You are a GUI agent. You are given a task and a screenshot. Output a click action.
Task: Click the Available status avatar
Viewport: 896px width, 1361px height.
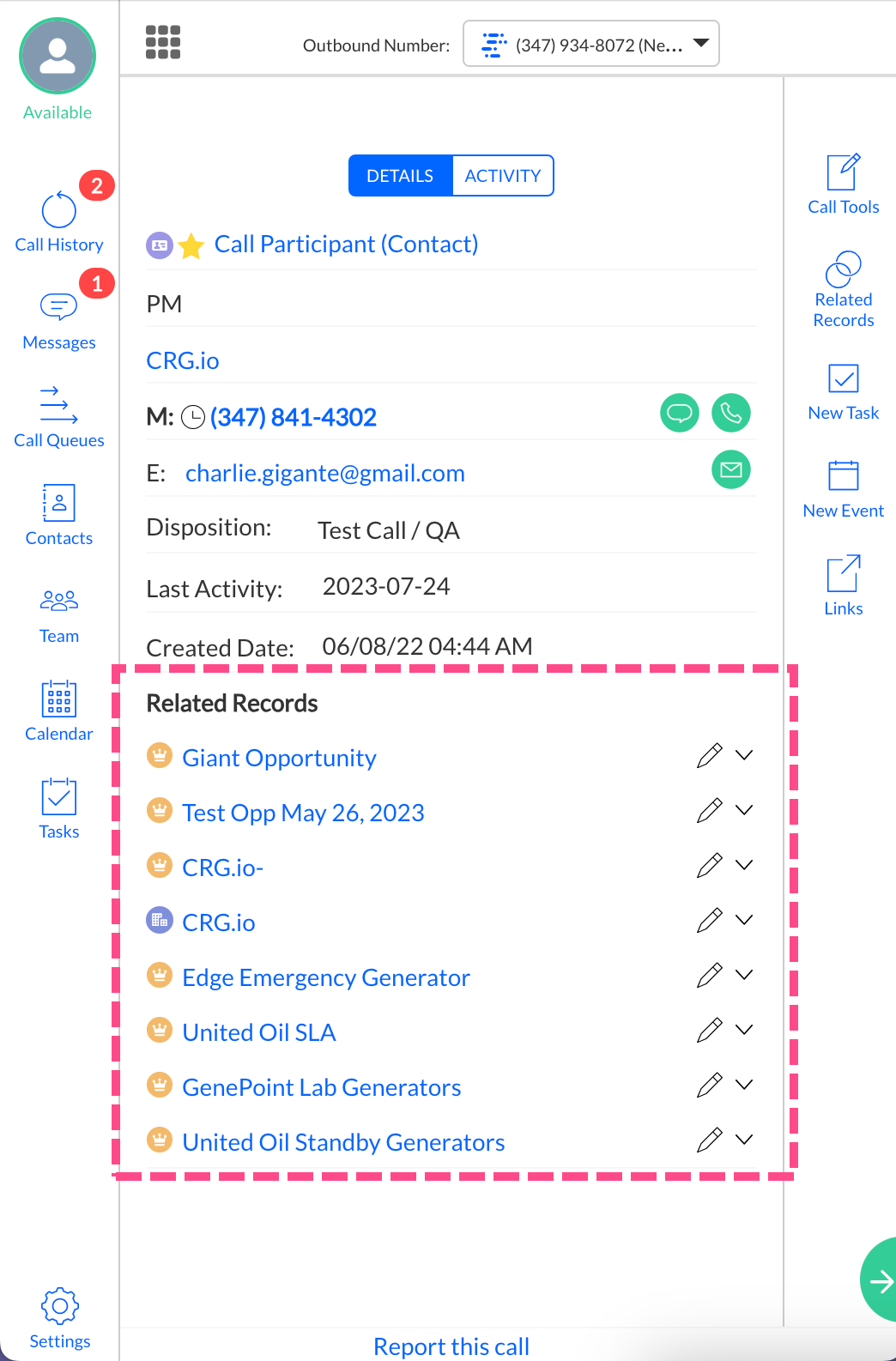(58, 57)
